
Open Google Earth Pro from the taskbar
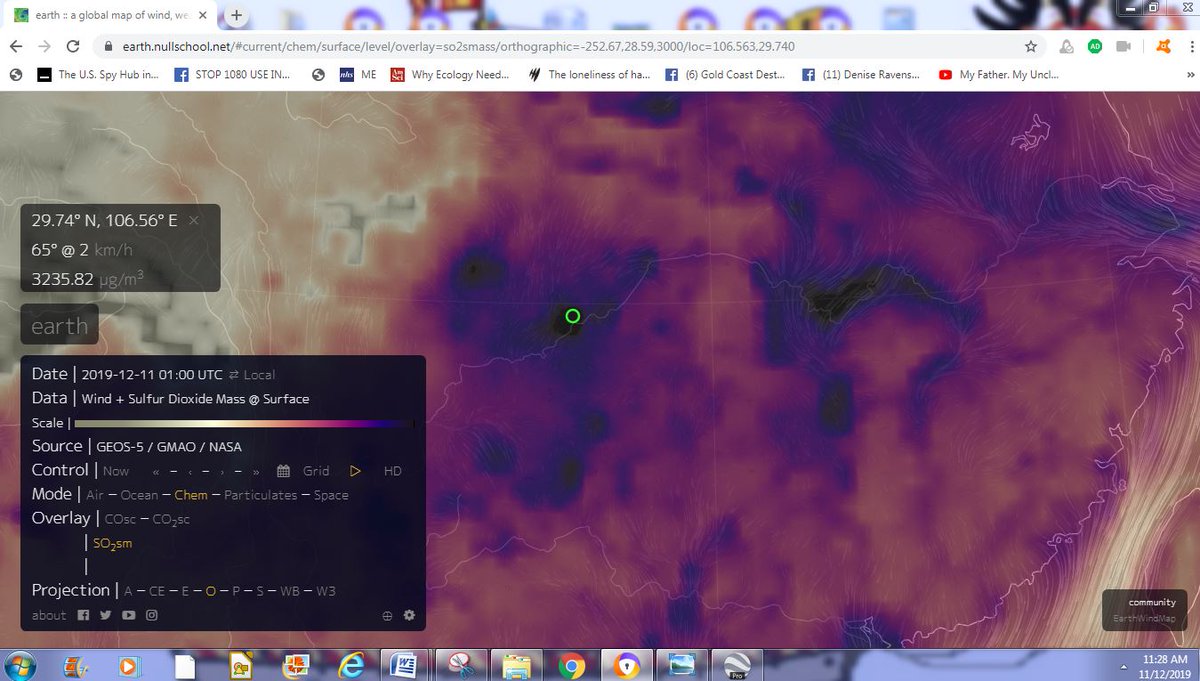(738, 665)
